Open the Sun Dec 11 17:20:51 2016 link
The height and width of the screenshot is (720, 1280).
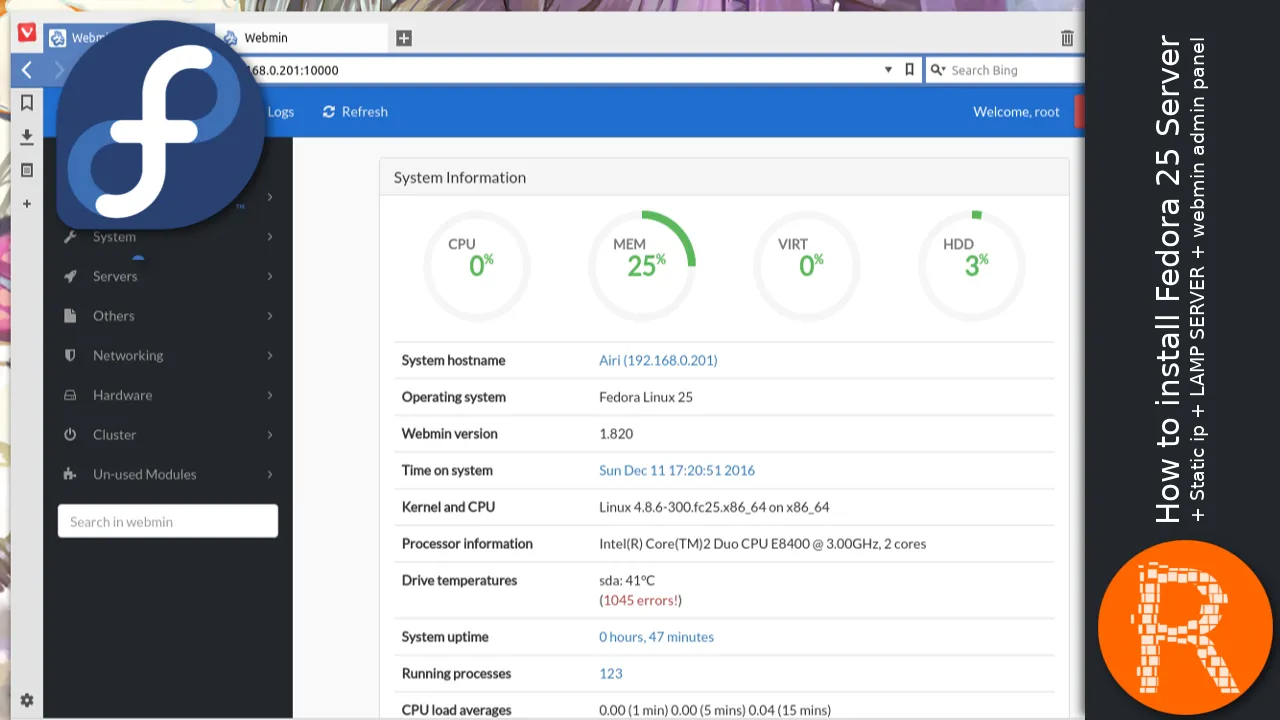click(x=677, y=470)
